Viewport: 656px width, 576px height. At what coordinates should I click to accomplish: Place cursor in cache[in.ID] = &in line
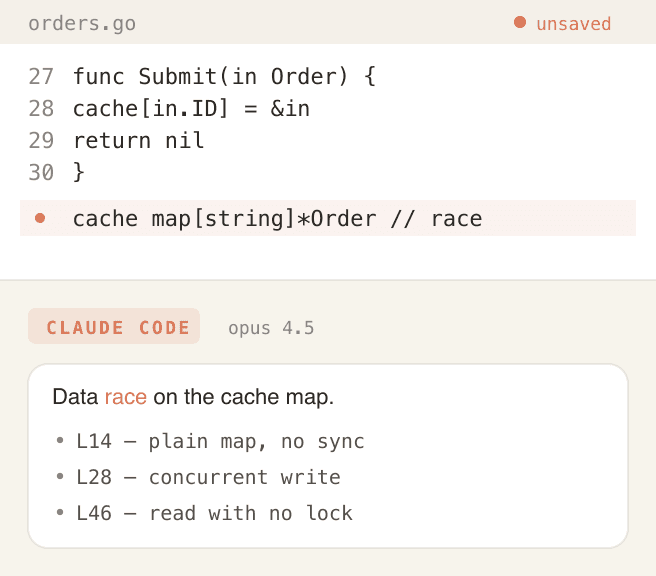(x=192, y=108)
